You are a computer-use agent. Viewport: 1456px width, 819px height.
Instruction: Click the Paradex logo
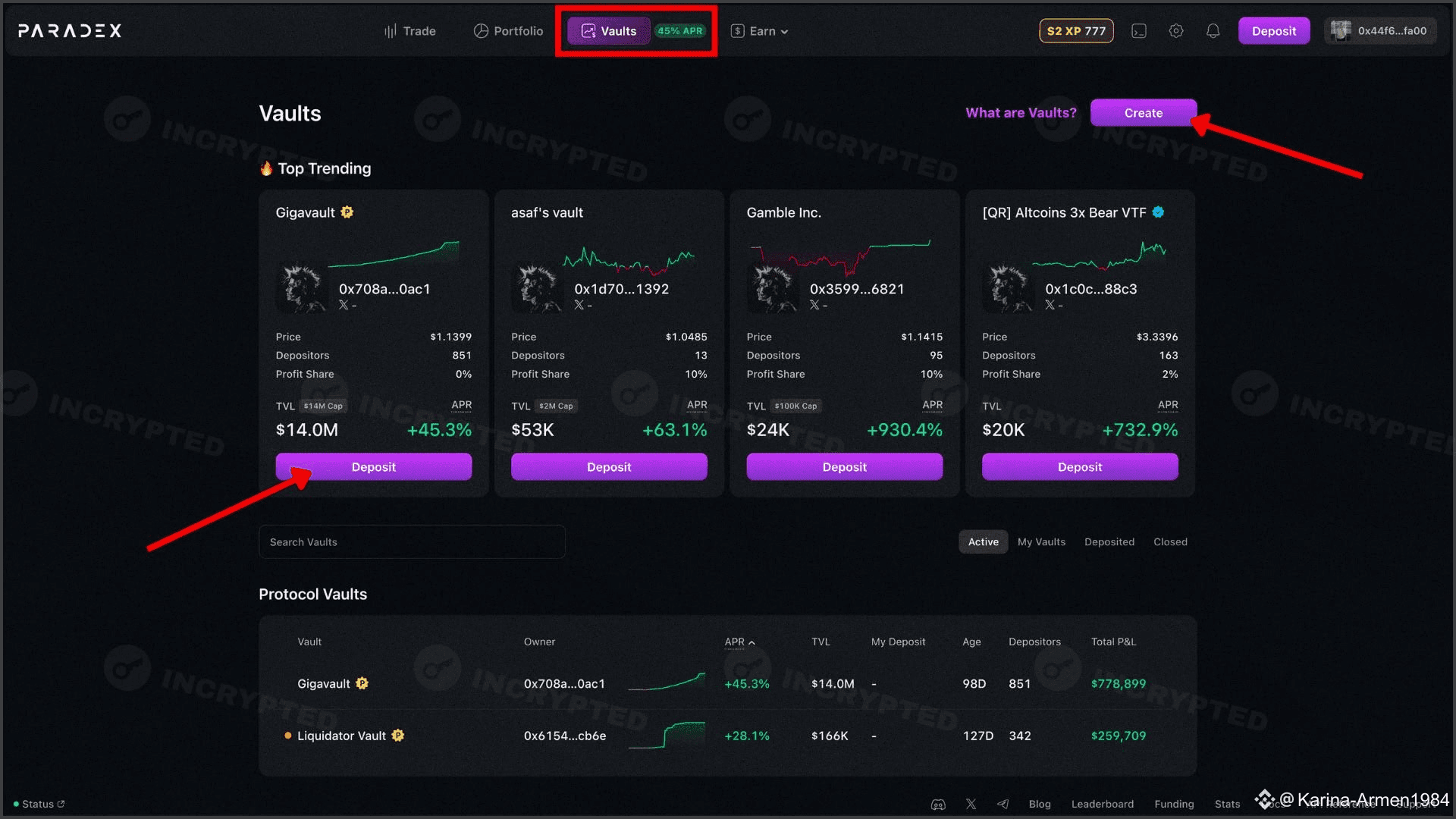tap(70, 31)
